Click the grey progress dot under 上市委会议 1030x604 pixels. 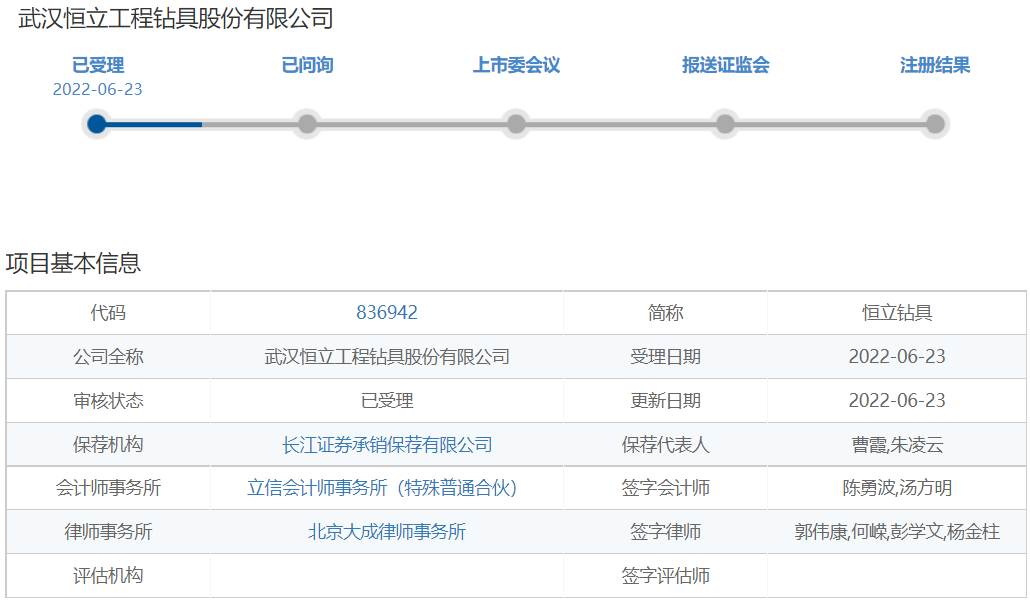click(x=516, y=124)
